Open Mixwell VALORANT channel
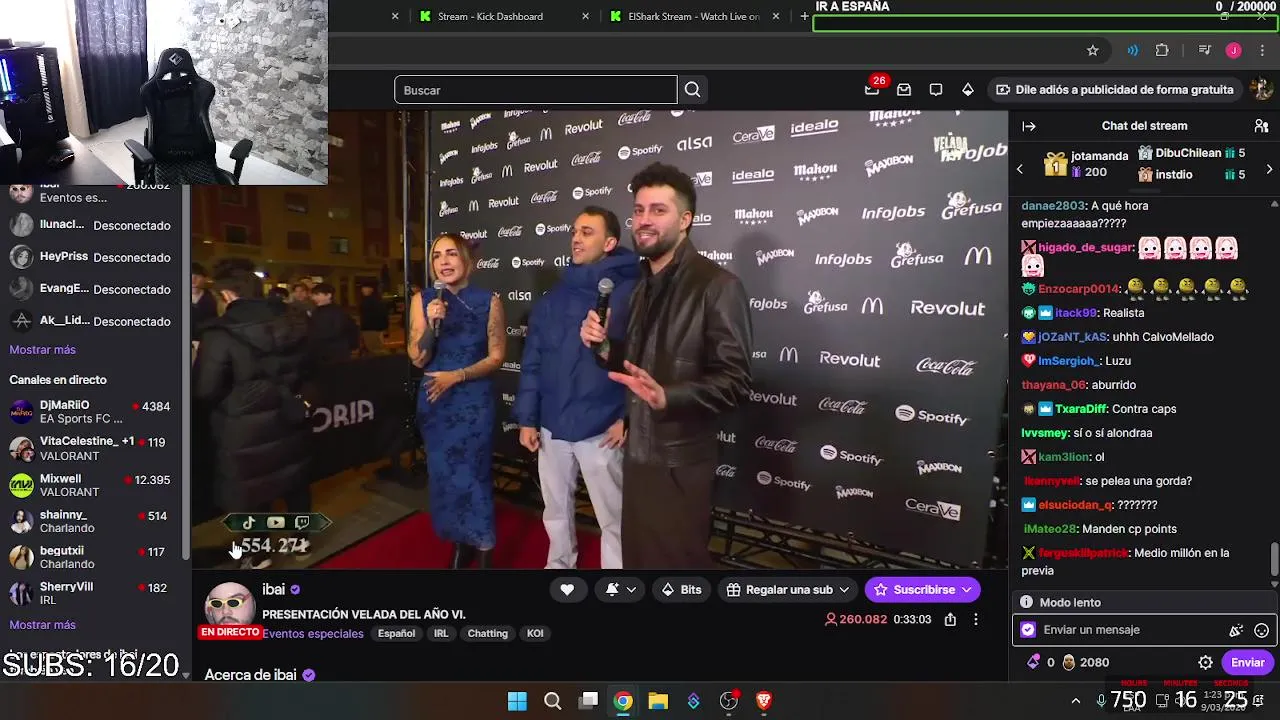1280x720 pixels. pos(90,485)
